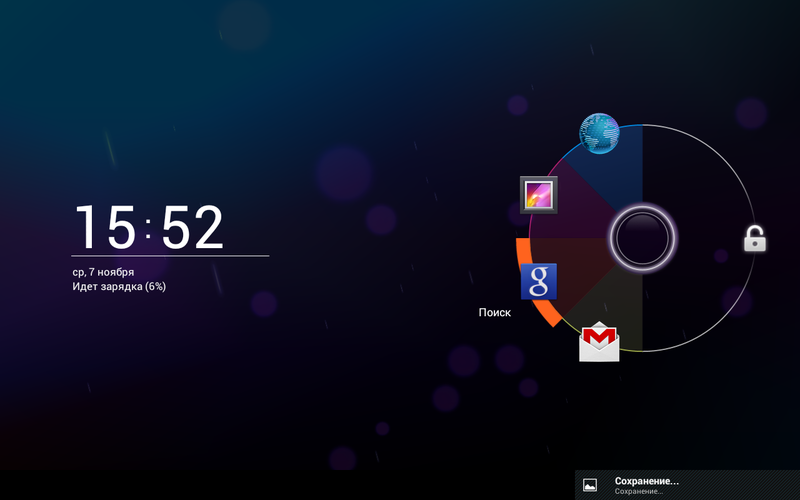This screenshot has height=500, width=800.
Task: Tap the unlock padlock icon
Action: 755,238
